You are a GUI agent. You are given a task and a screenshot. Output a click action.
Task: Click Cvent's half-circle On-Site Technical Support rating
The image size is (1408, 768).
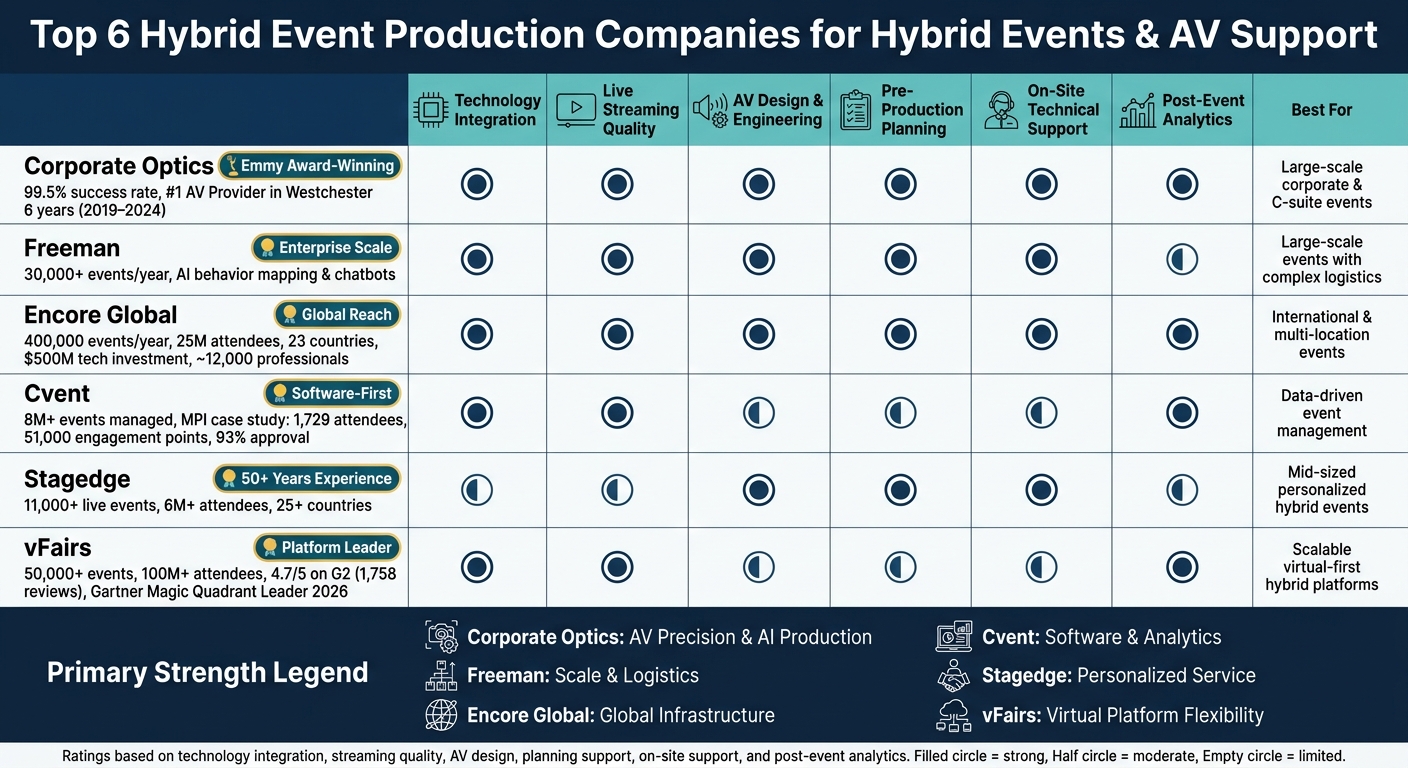[1041, 413]
